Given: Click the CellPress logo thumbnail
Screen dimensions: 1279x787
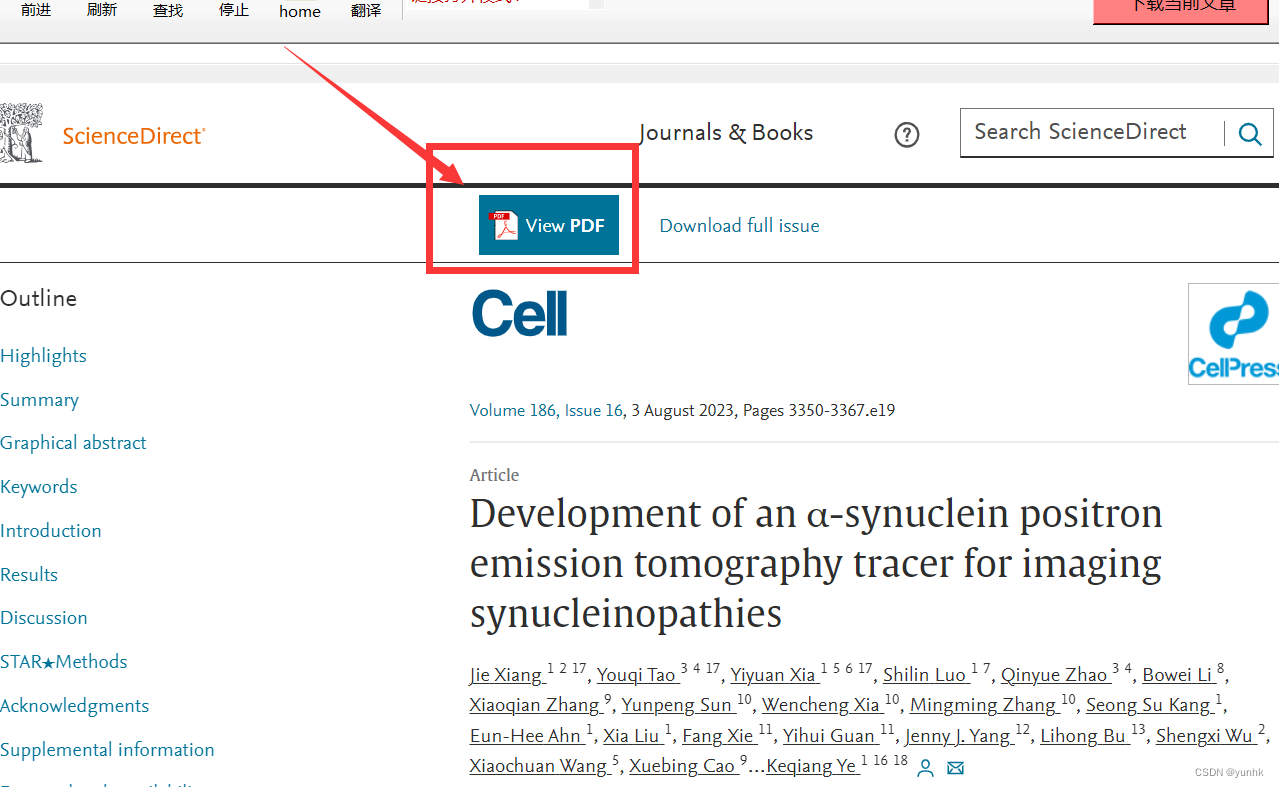Looking at the screenshot, I should 1234,334.
